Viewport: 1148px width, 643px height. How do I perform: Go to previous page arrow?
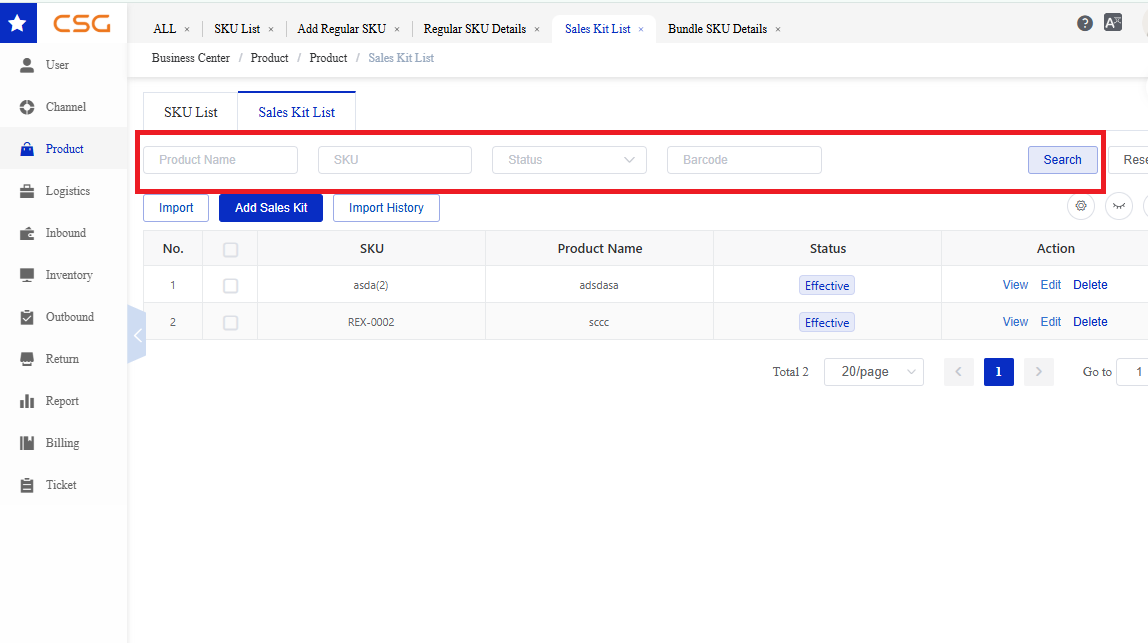pos(958,372)
